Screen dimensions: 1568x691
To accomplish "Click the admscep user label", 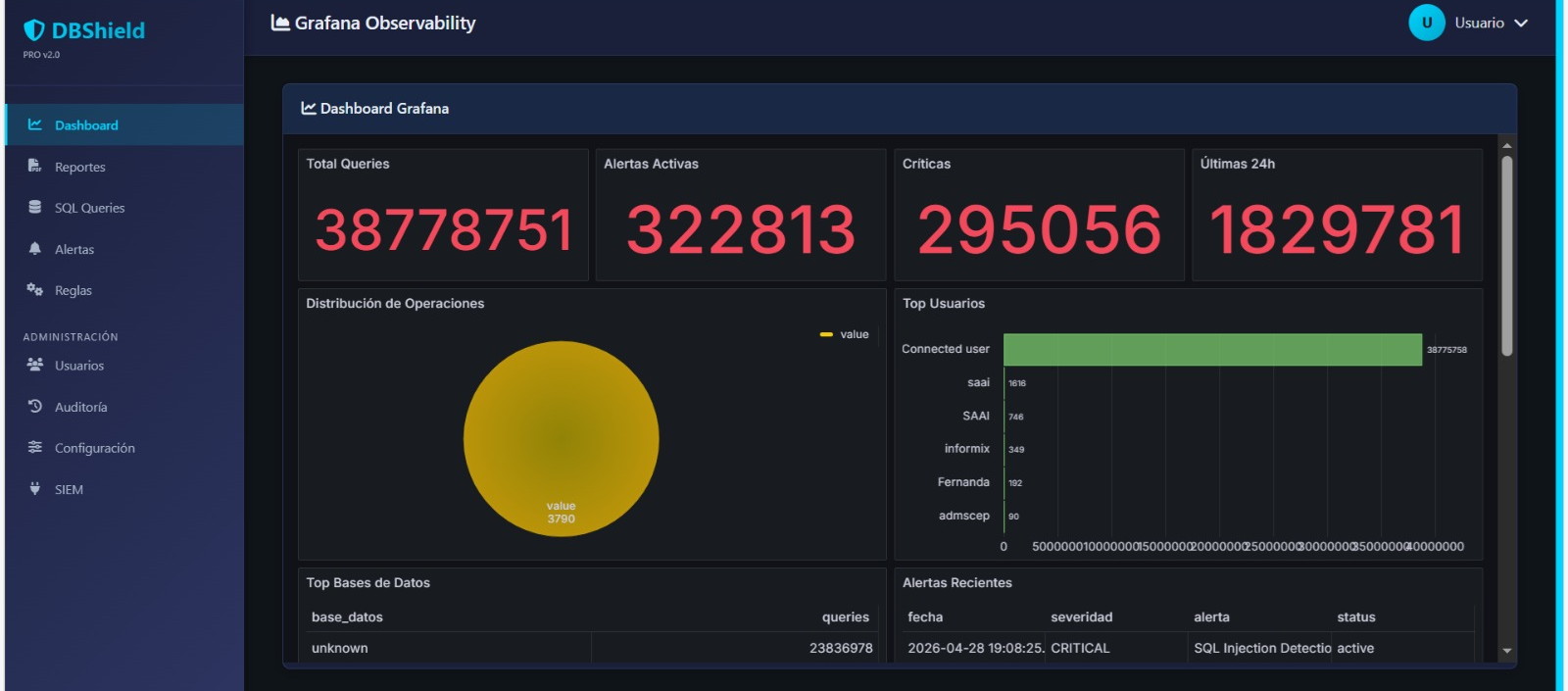I will [964, 515].
